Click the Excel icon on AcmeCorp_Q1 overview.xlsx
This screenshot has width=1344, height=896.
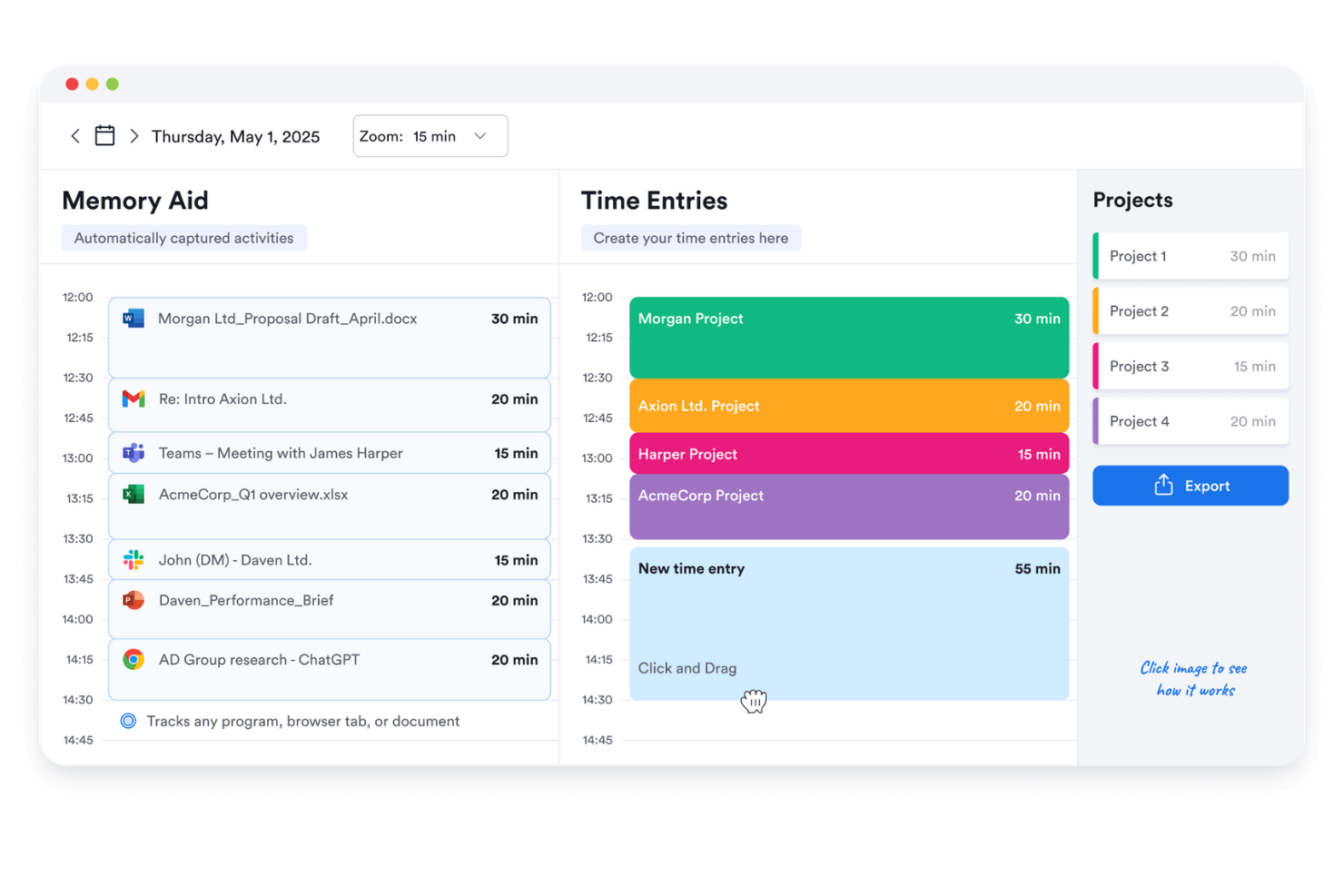(x=133, y=494)
